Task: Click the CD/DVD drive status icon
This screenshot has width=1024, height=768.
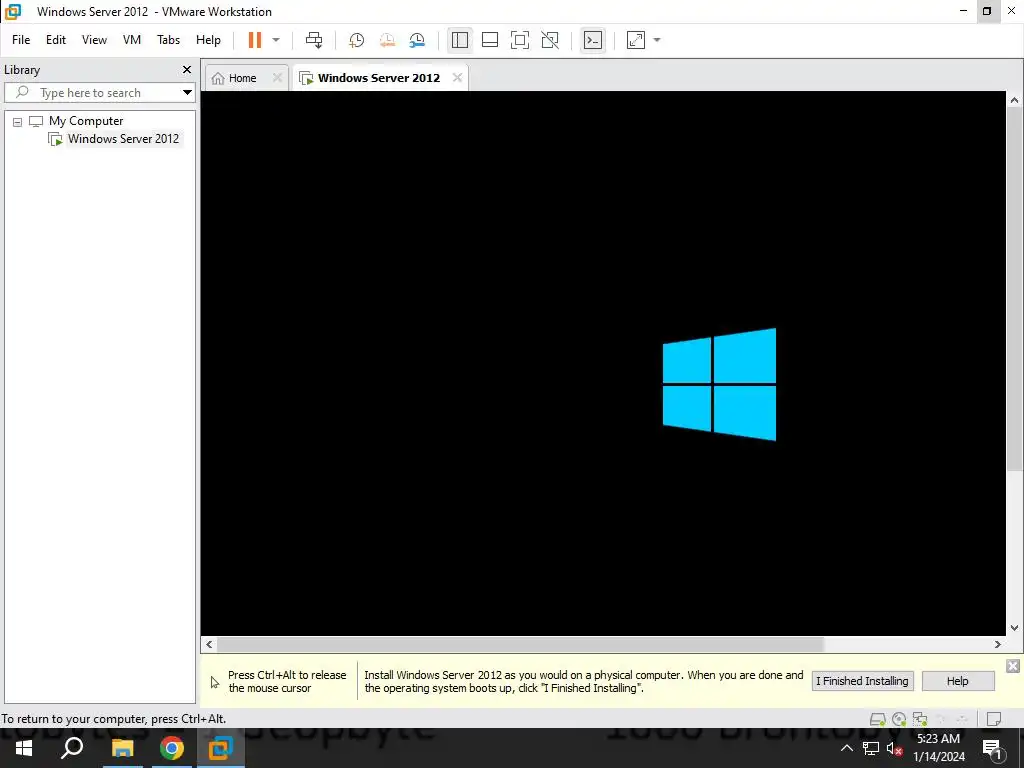Action: click(899, 719)
